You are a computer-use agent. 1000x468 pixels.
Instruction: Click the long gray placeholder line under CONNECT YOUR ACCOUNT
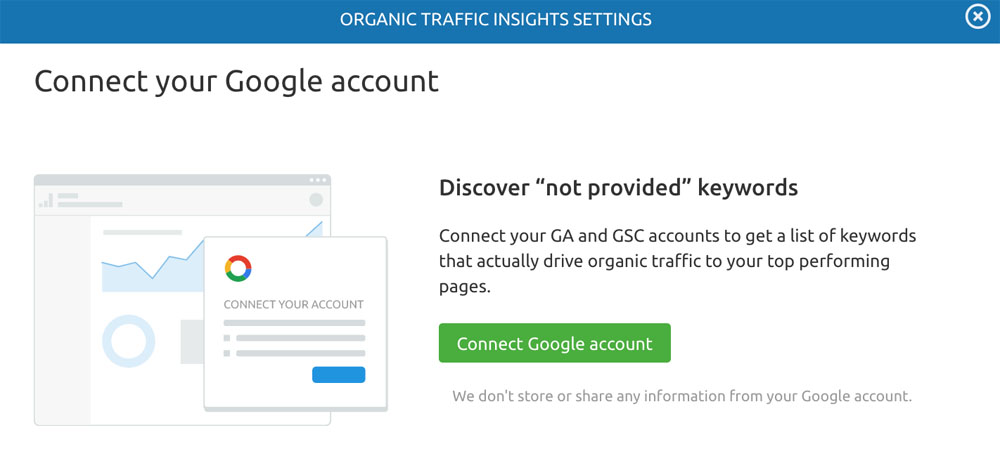[294, 323]
